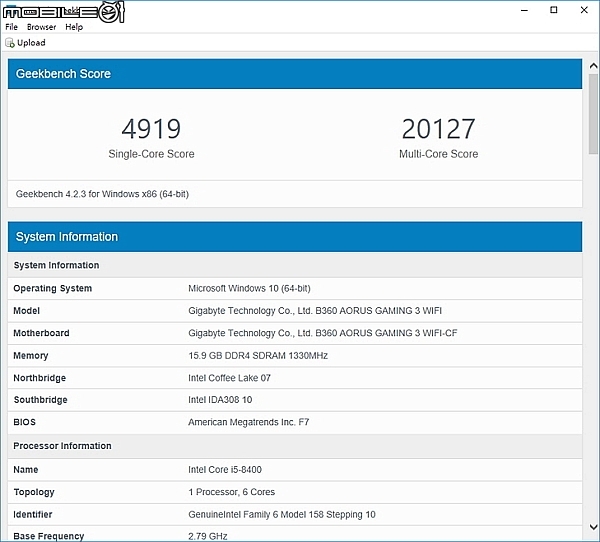
Task: Click the blue System Information header
Action: tap(295, 237)
